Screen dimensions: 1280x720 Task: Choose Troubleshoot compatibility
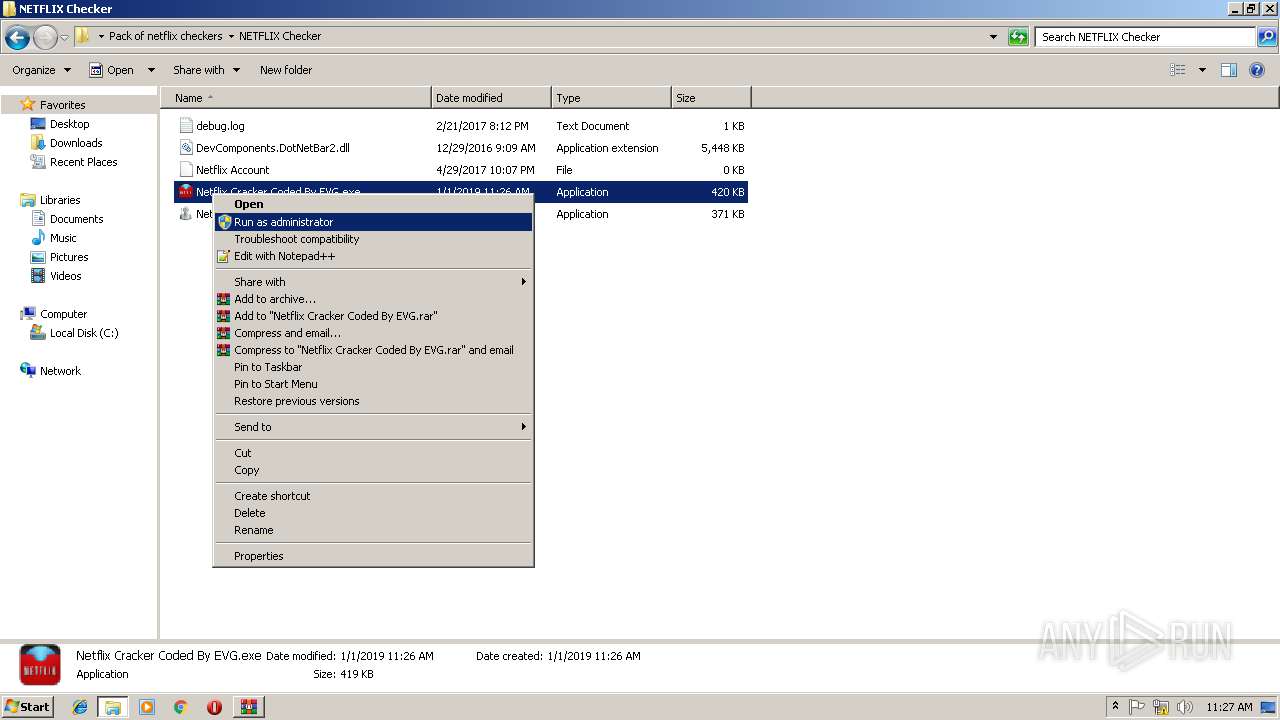(374, 239)
